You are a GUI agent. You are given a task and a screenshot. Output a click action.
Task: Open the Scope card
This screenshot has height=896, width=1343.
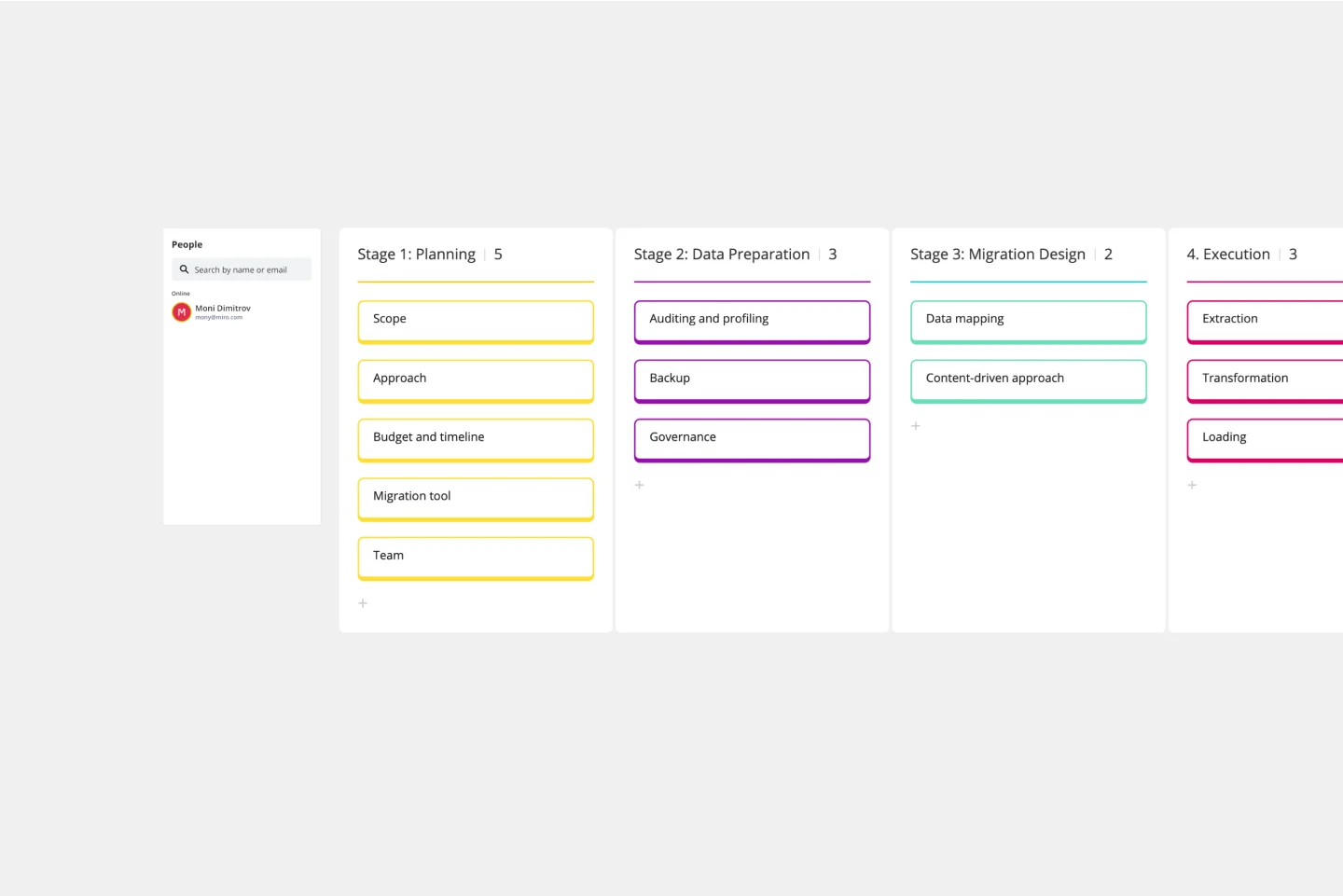pos(476,322)
